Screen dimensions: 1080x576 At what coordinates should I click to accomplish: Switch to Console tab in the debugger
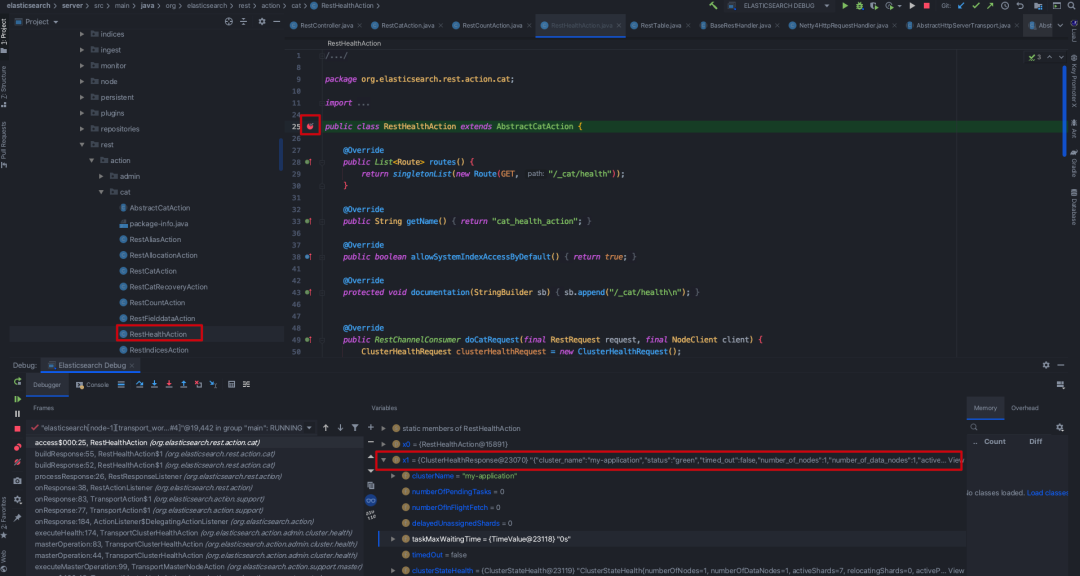tap(92, 385)
